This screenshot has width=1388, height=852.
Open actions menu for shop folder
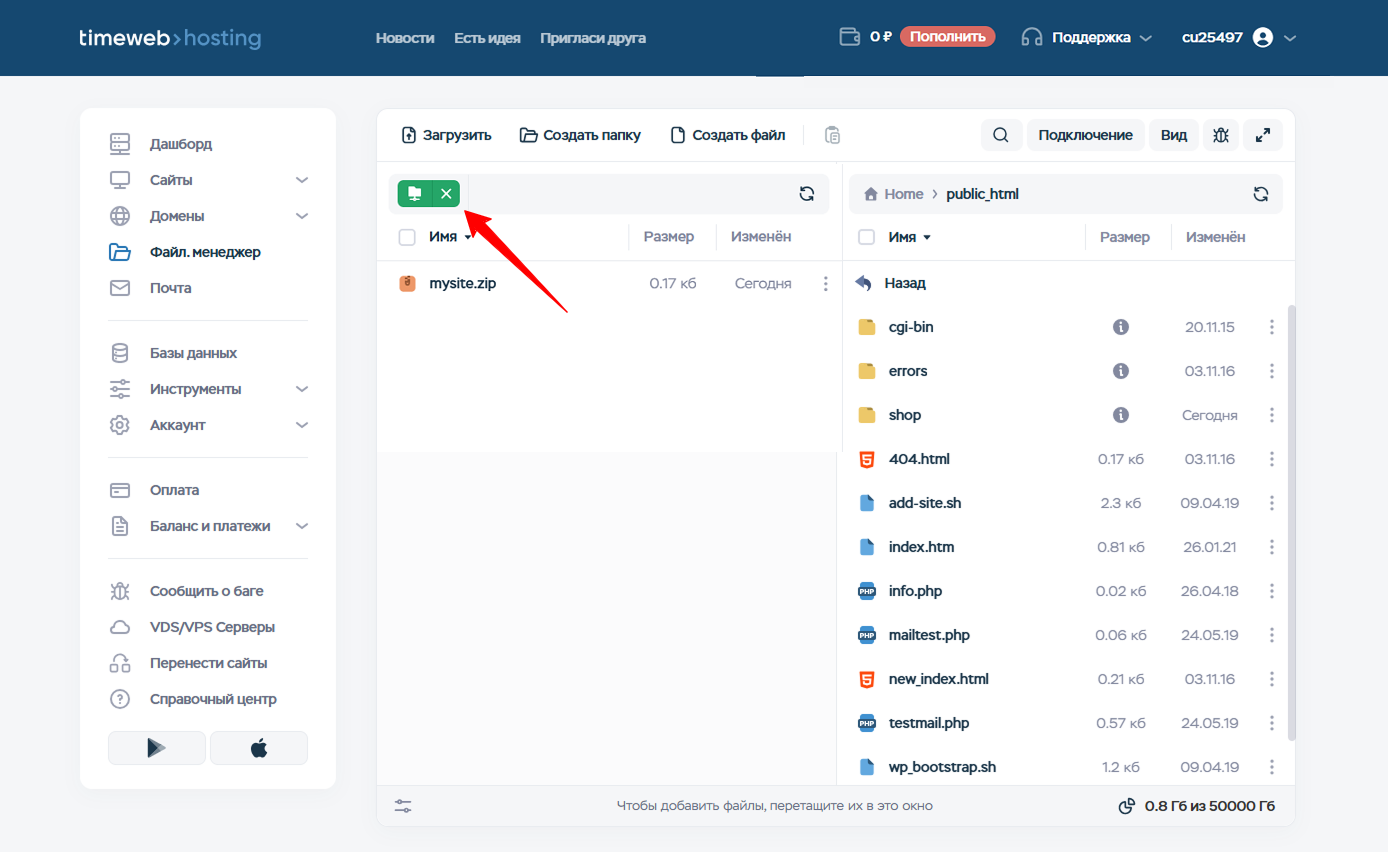tap(1272, 415)
